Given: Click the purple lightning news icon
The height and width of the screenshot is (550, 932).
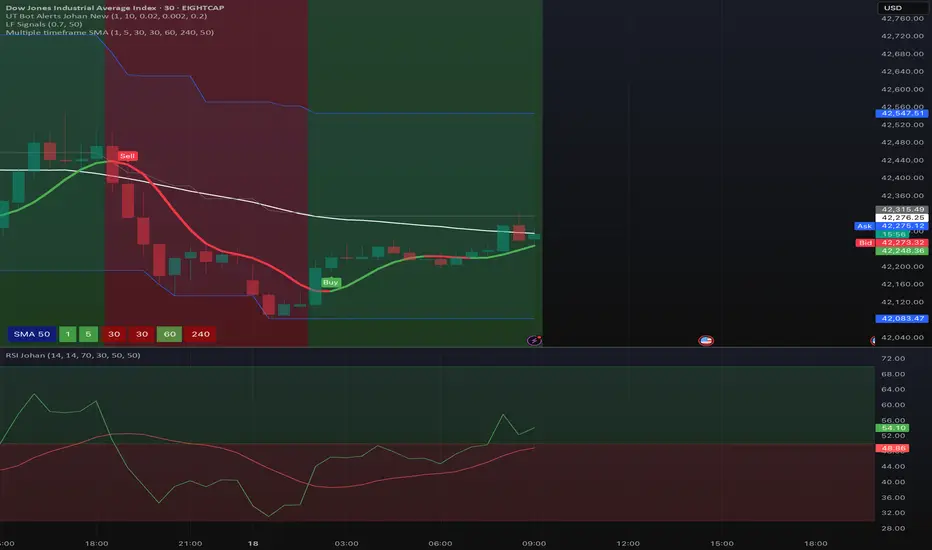Looking at the screenshot, I should [534, 340].
